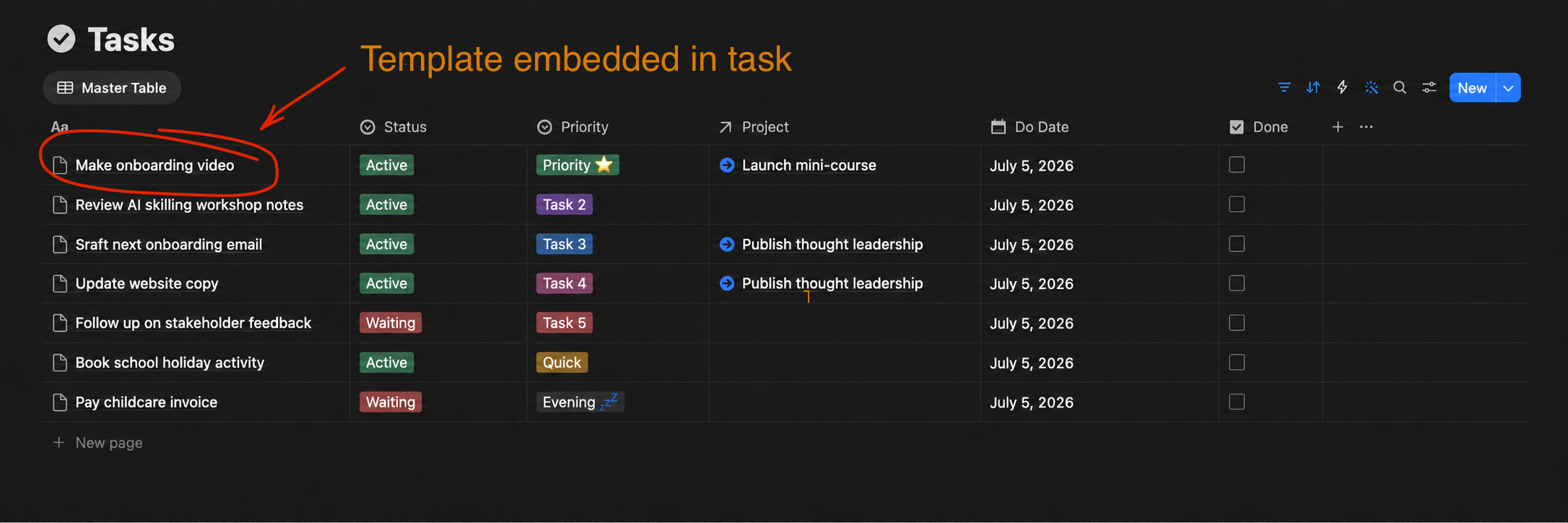The image size is (1568, 523).
Task: Open the sort arrows icon
Action: (1313, 87)
